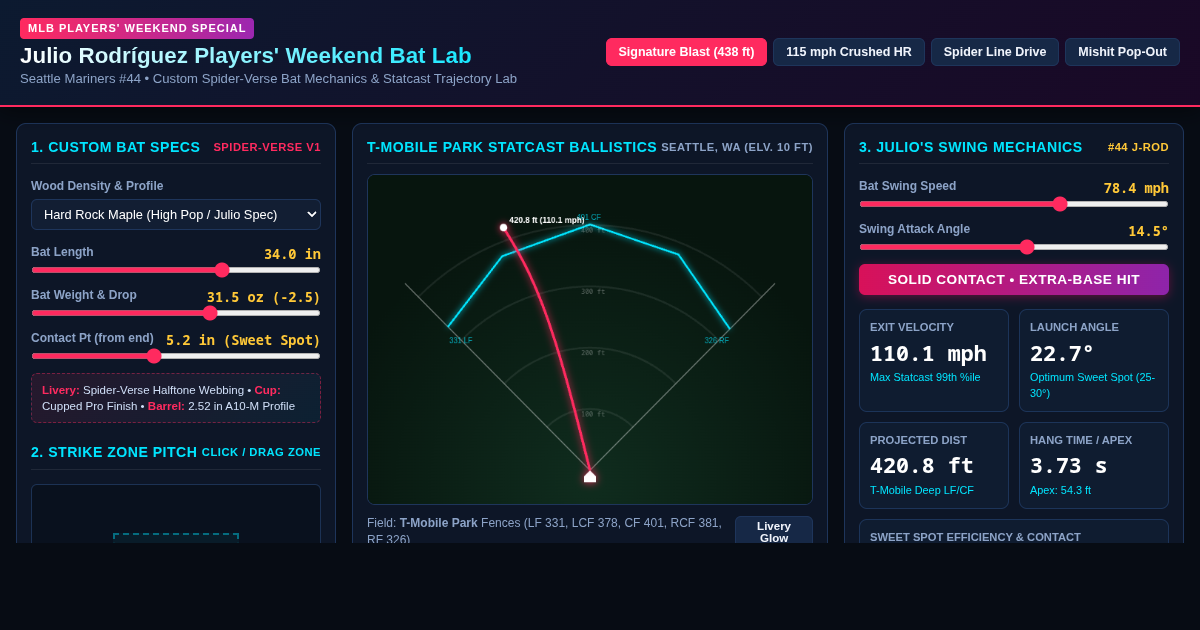Image resolution: width=1200 pixels, height=630 pixels.
Task: Click the Max Statcast 99th %ile text
Action: coord(925,377)
